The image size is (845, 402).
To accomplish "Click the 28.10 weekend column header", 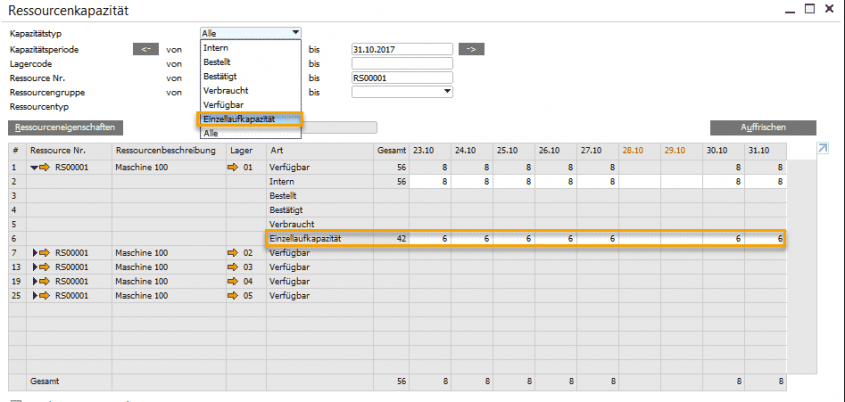I will 640,151.
